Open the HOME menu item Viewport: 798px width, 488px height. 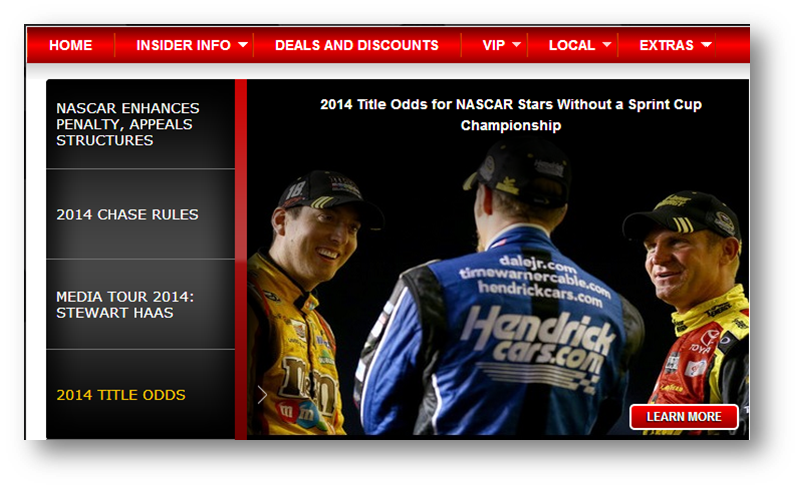pyautogui.click(x=70, y=45)
